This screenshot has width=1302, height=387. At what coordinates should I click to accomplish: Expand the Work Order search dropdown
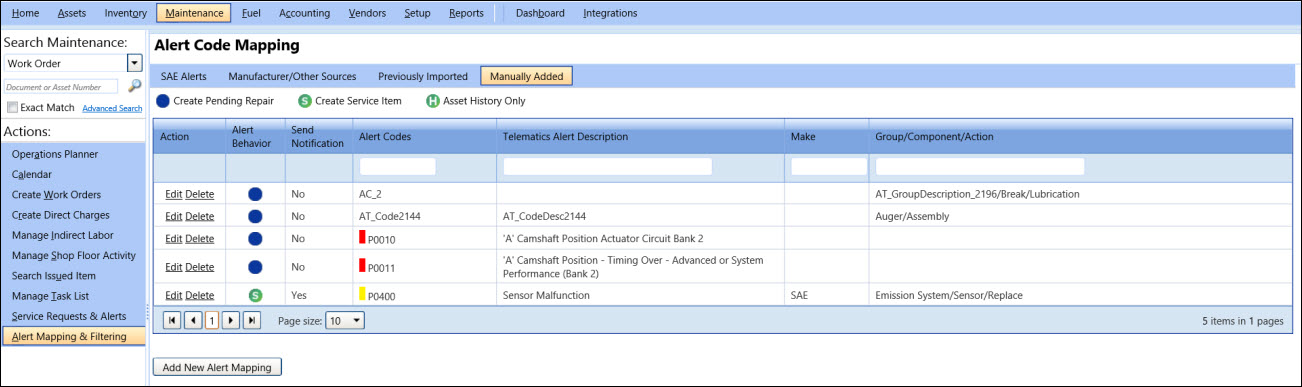[134, 63]
